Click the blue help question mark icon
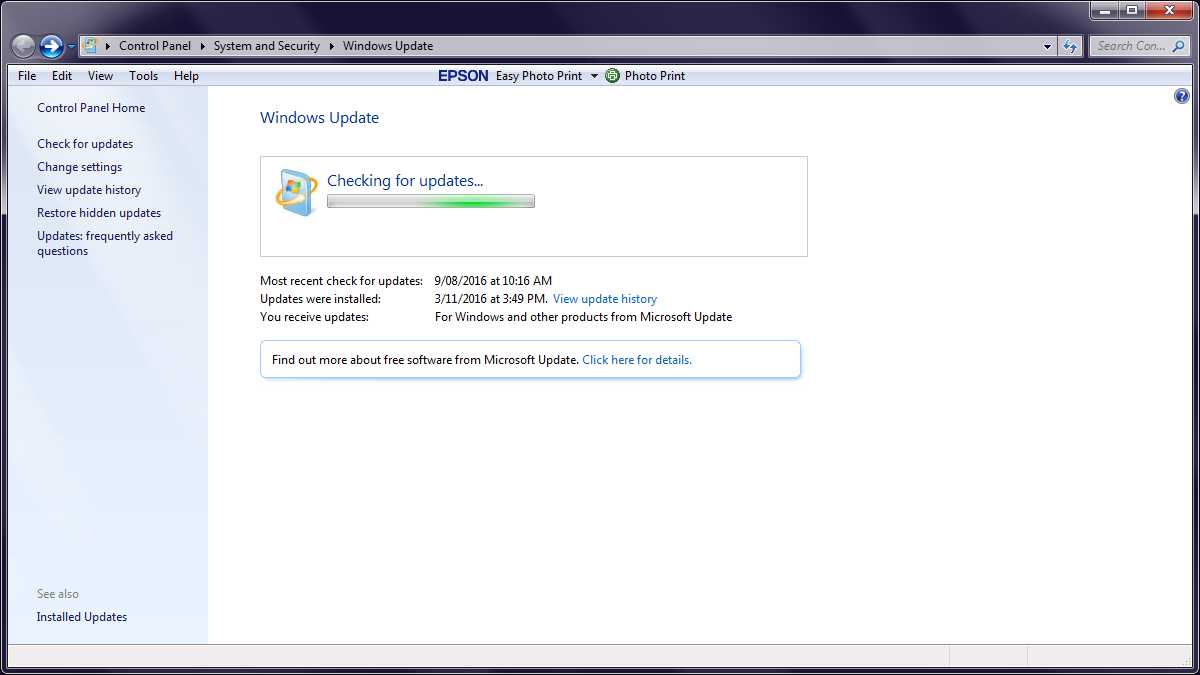This screenshot has width=1200, height=675. click(1182, 96)
